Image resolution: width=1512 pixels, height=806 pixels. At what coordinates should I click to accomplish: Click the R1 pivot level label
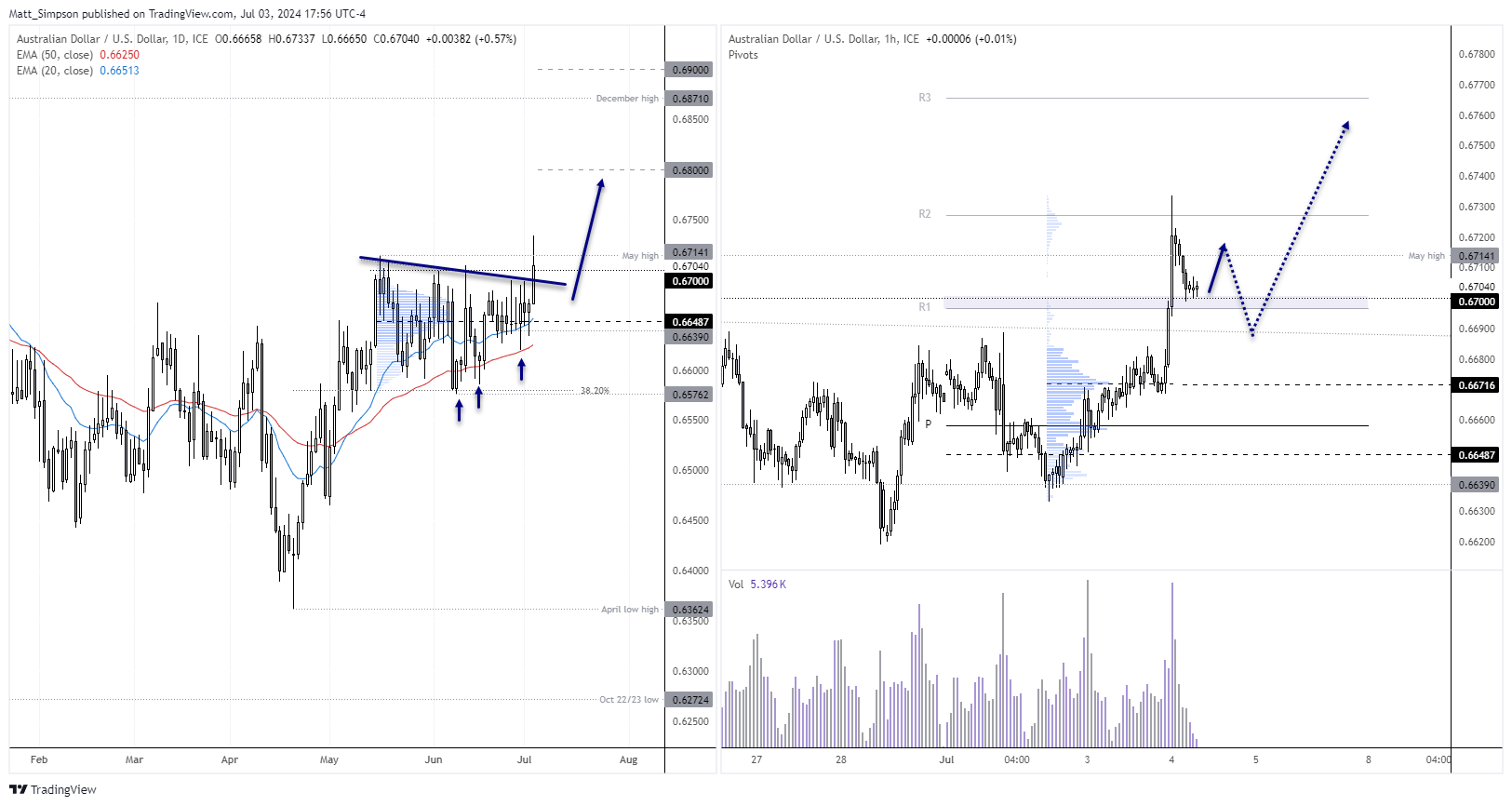click(925, 307)
